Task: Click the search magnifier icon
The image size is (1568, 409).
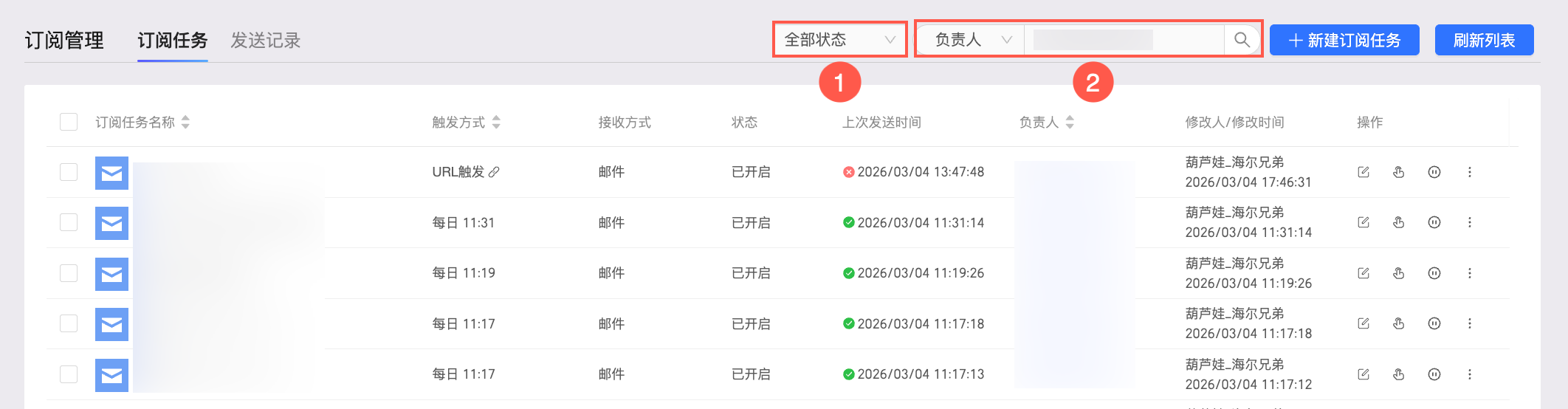Action: 1242,40
